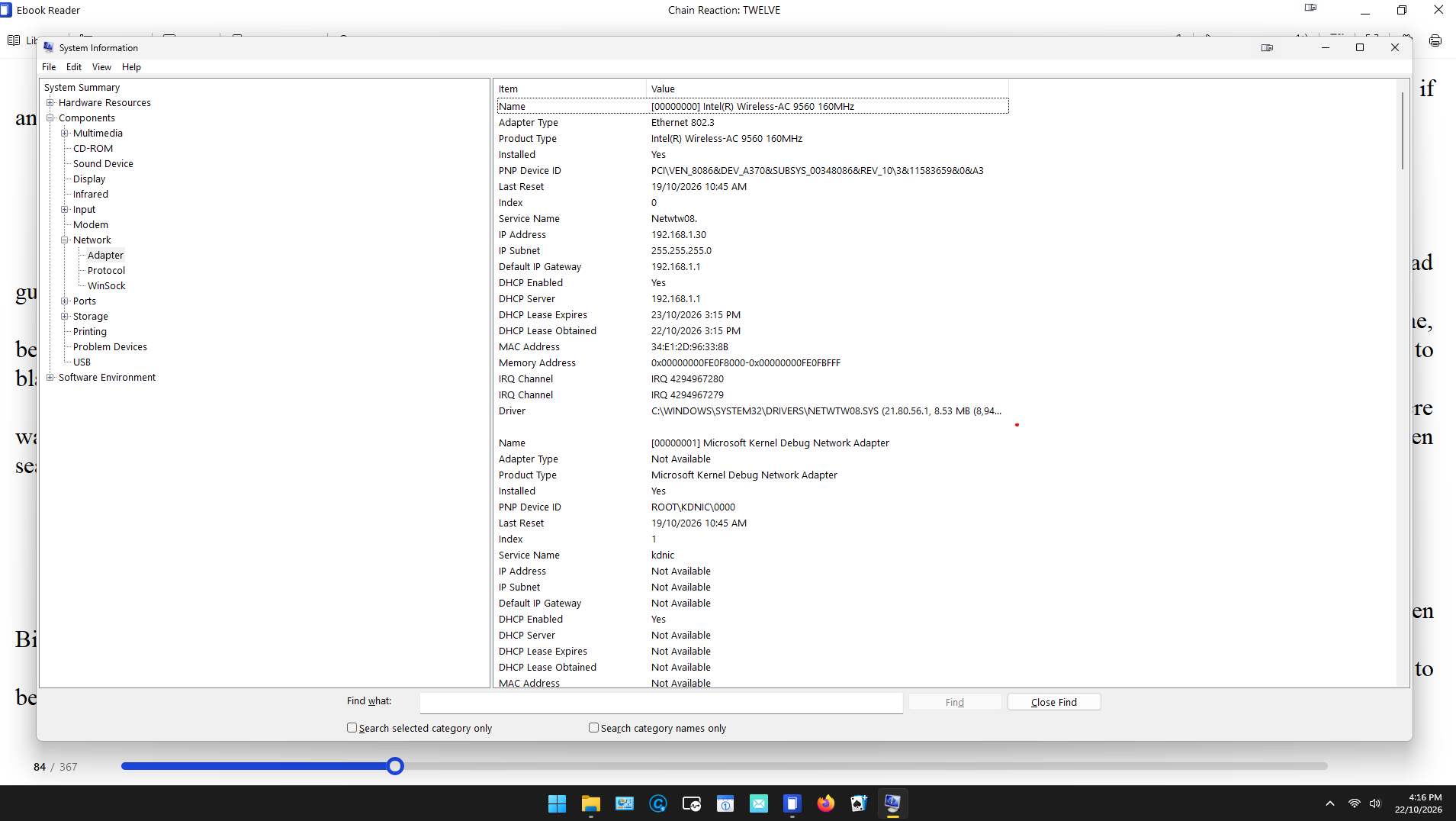Open the Windows Start menu
The width and height of the screenshot is (1456, 821).
pos(557,803)
